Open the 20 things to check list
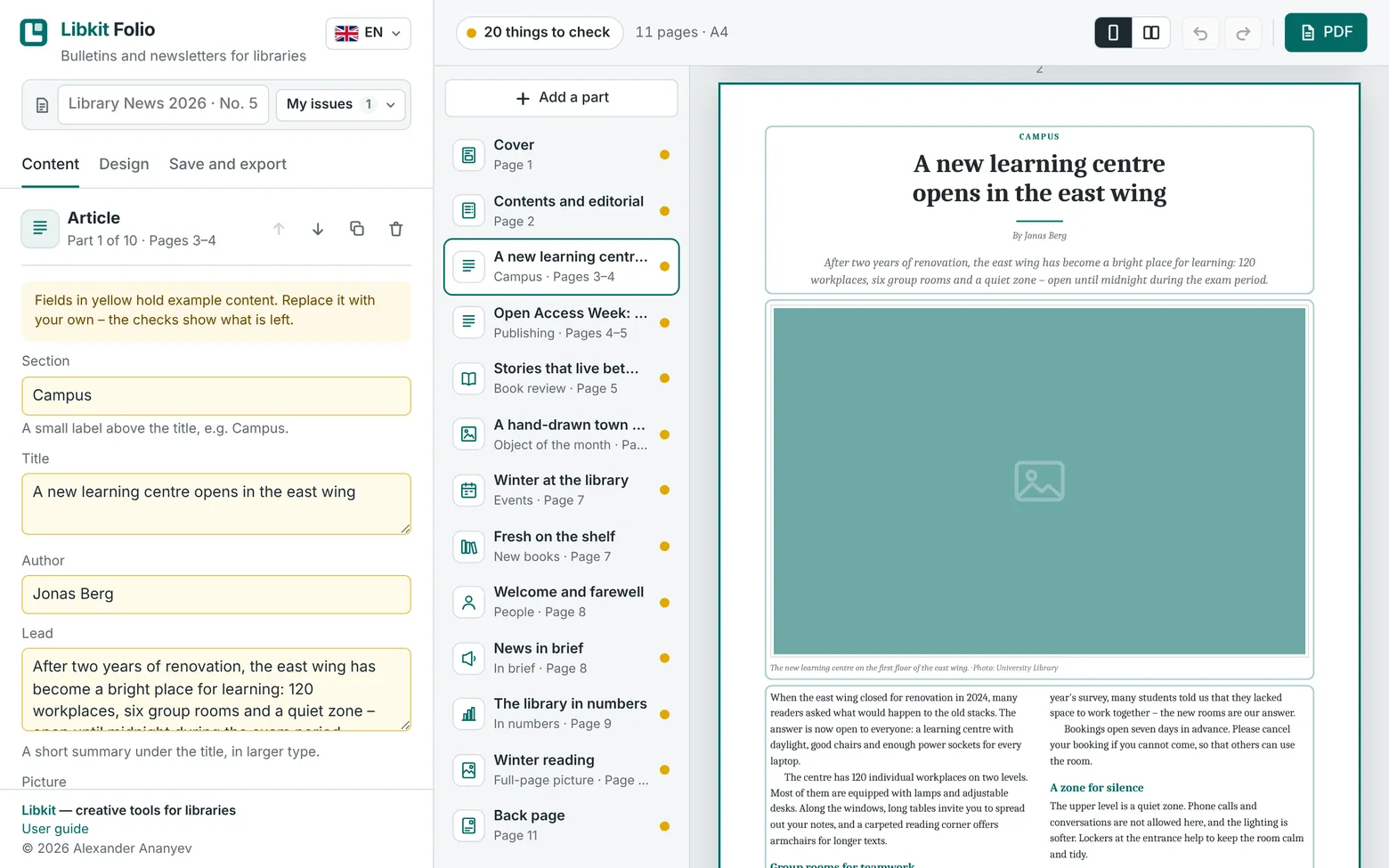 pyautogui.click(x=540, y=33)
